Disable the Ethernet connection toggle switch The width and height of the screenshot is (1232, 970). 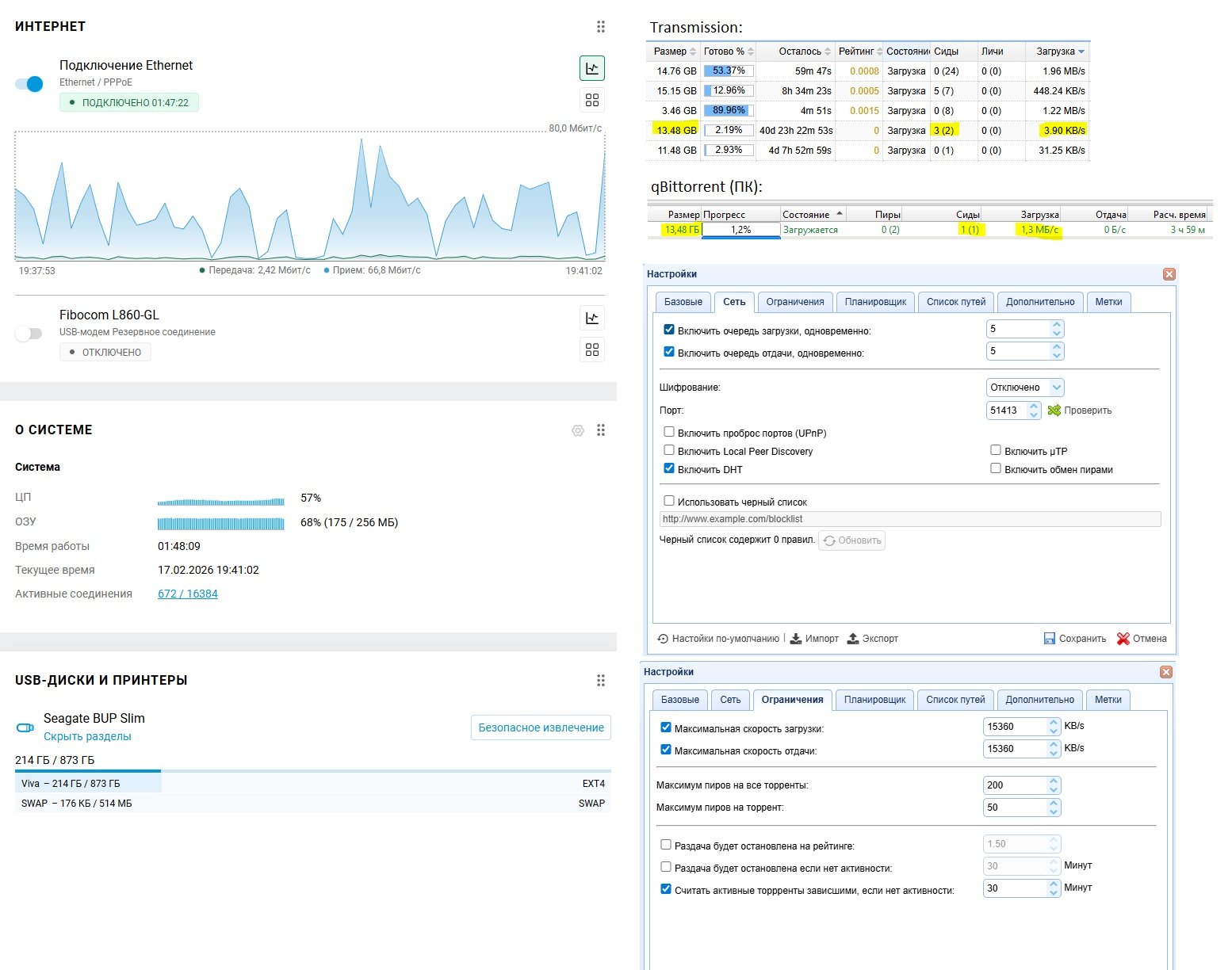29,84
